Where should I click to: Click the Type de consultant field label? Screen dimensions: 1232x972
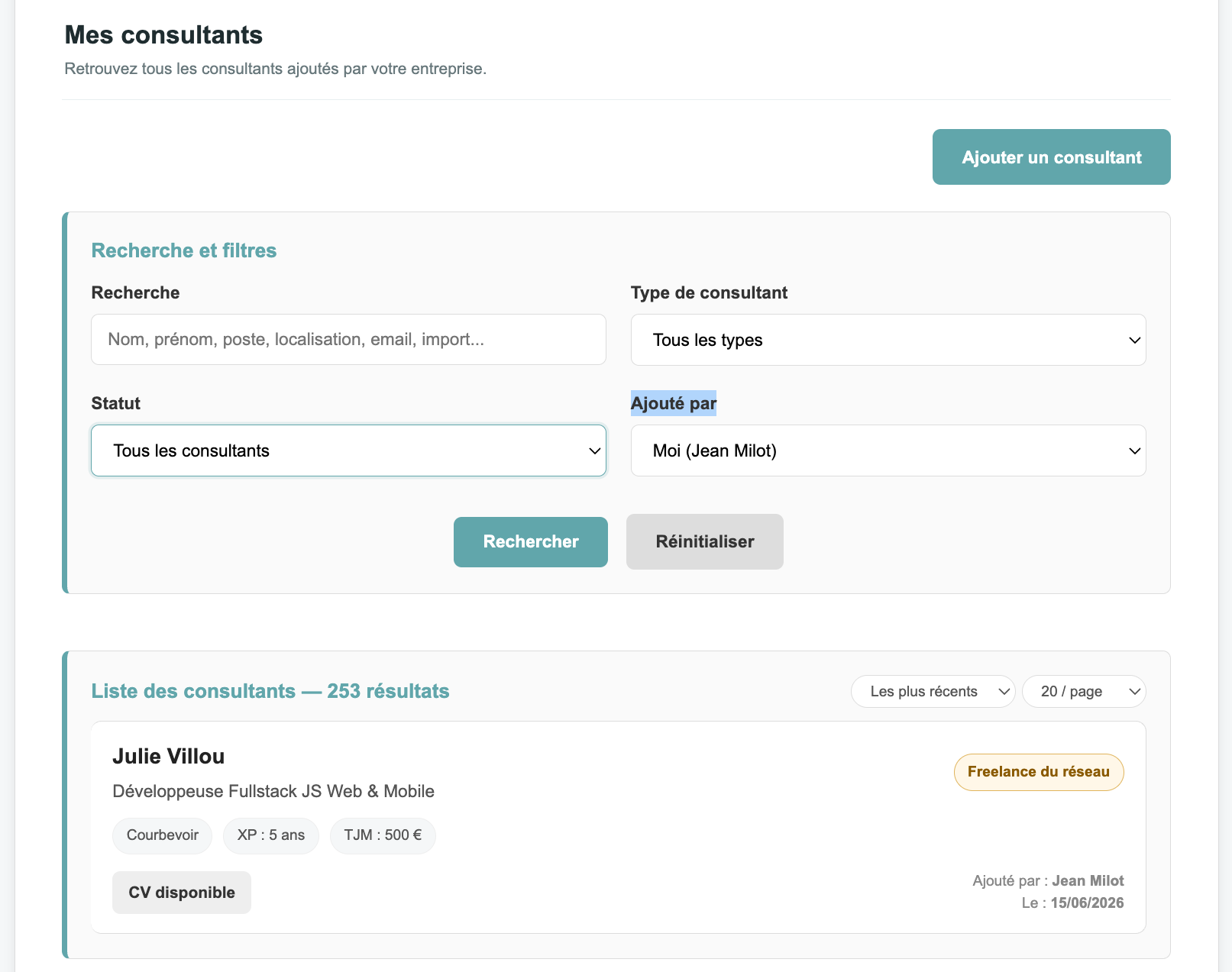pyautogui.click(x=709, y=293)
